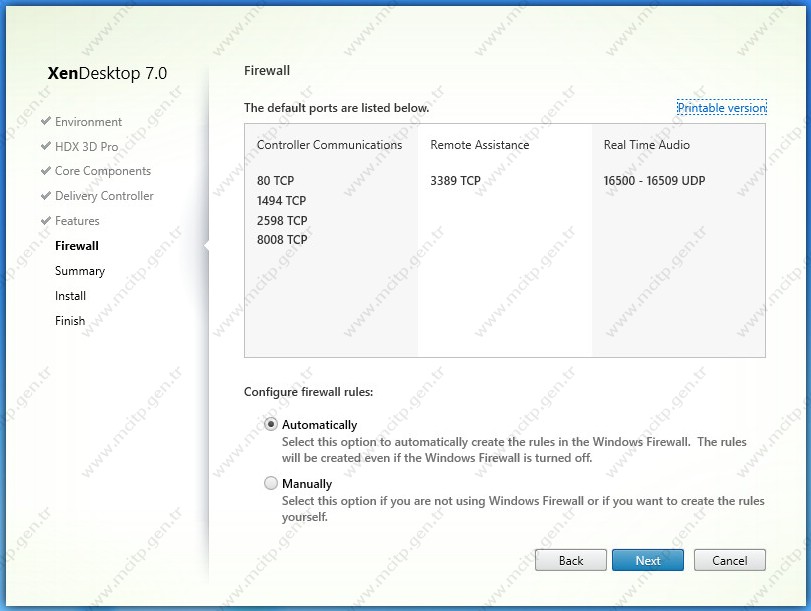Image resolution: width=811 pixels, height=611 pixels.
Task: Click the Delivery Controller checkmark icon
Action: click(46, 195)
